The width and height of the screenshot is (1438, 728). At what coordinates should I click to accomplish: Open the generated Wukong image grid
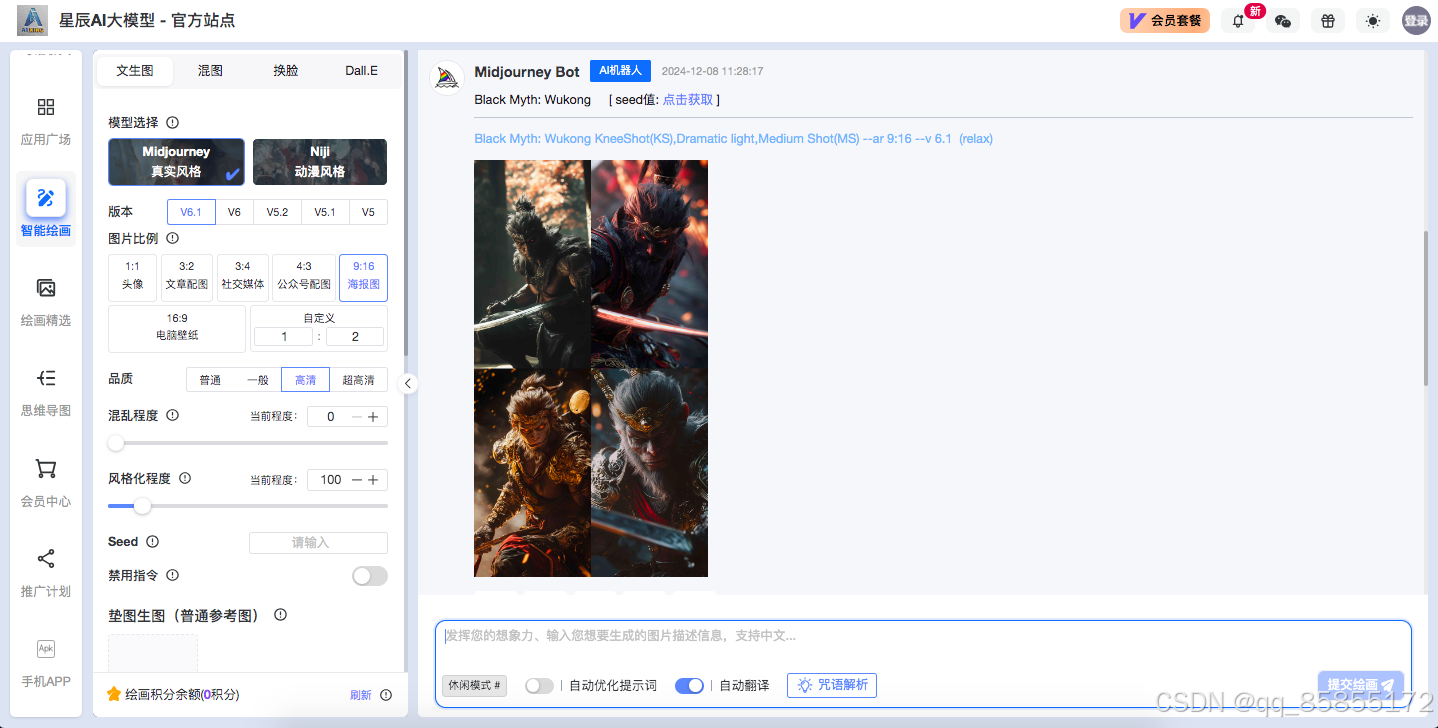click(591, 369)
